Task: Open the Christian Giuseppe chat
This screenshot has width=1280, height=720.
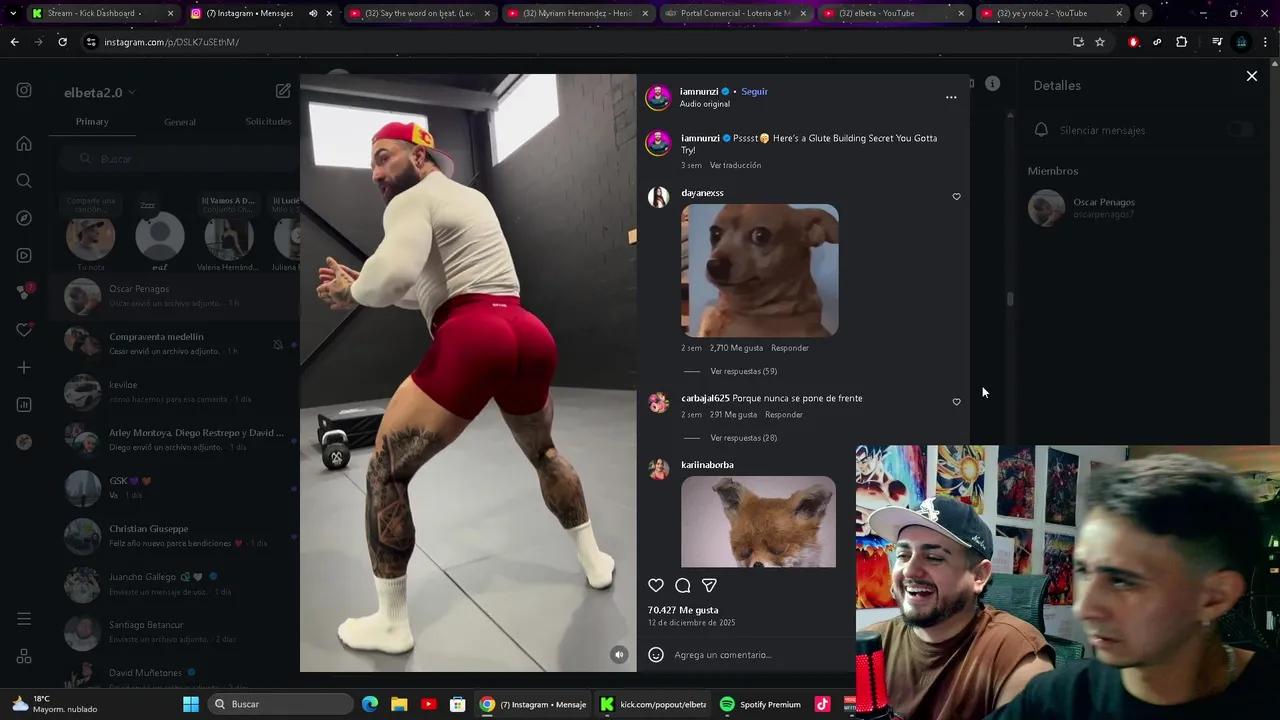Action: pyautogui.click(x=175, y=536)
